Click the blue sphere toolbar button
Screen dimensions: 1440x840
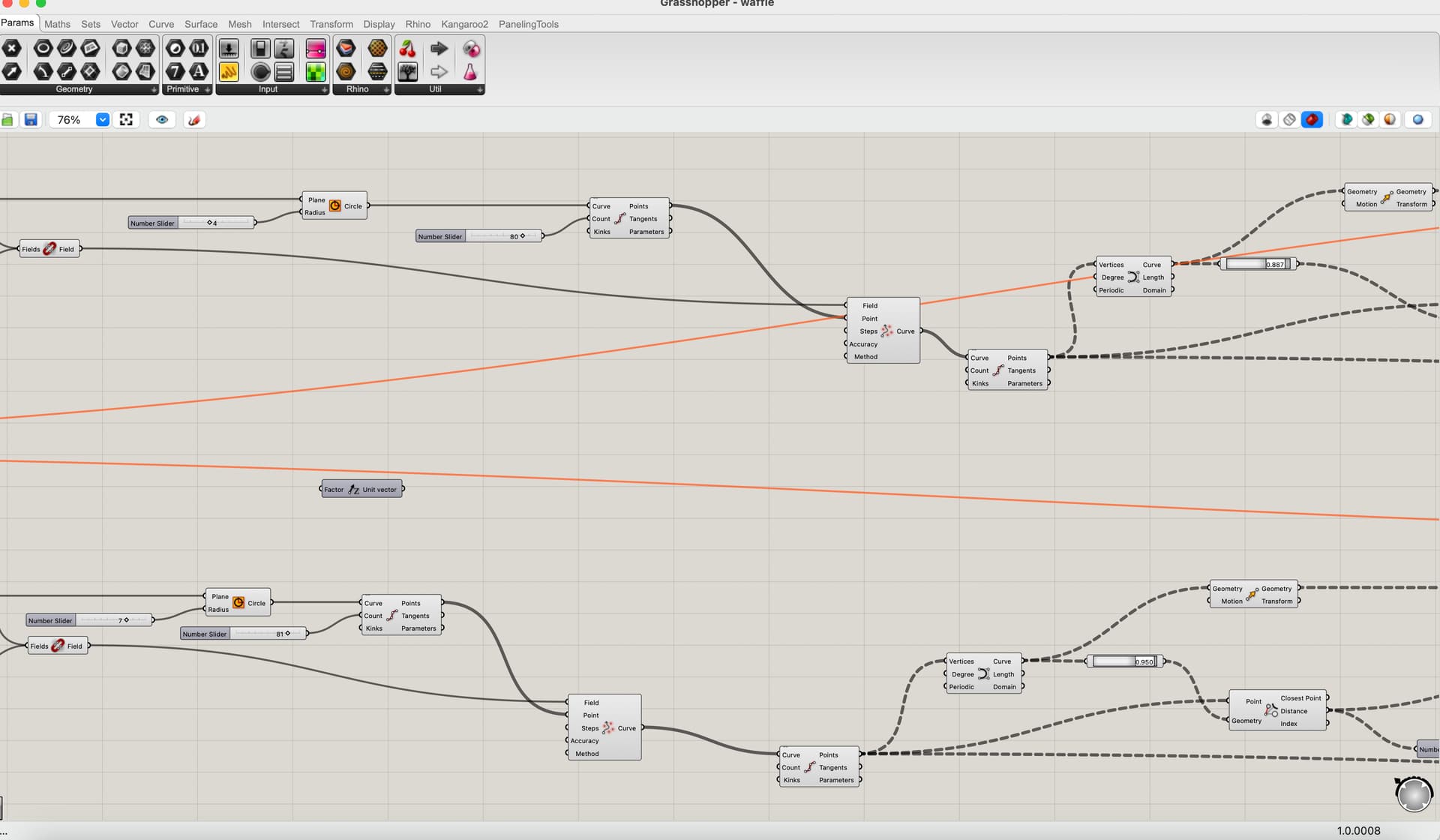(x=1417, y=120)
